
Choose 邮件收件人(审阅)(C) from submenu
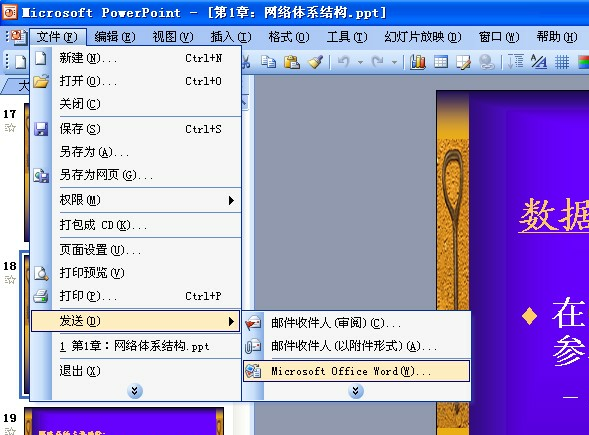(356, 323)
